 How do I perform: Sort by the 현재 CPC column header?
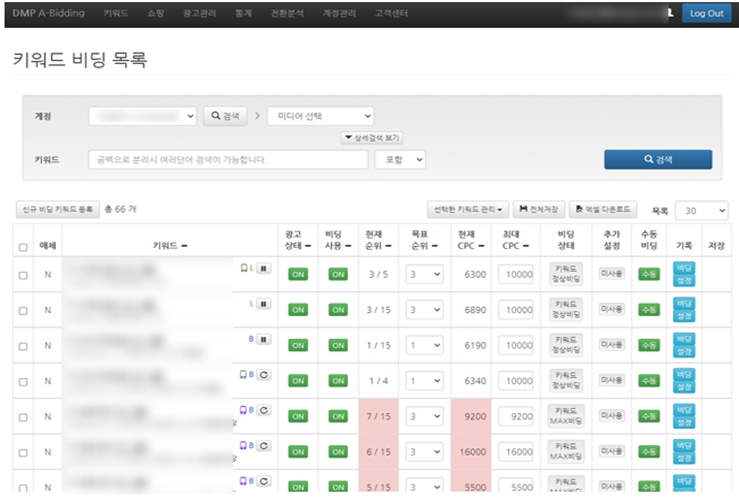(x=471, y=239)
